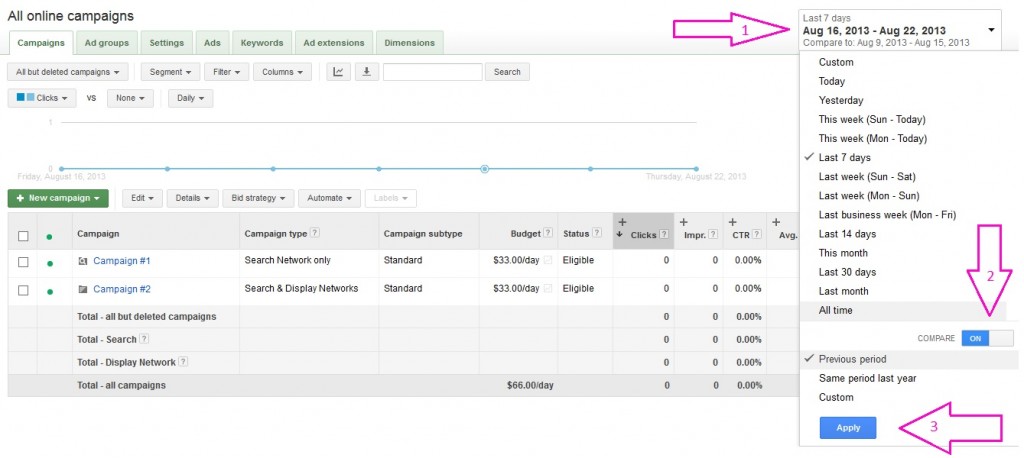Click the help icon beside Budget header
This screenshot has width=1024, height=458.
coord(547,234)
